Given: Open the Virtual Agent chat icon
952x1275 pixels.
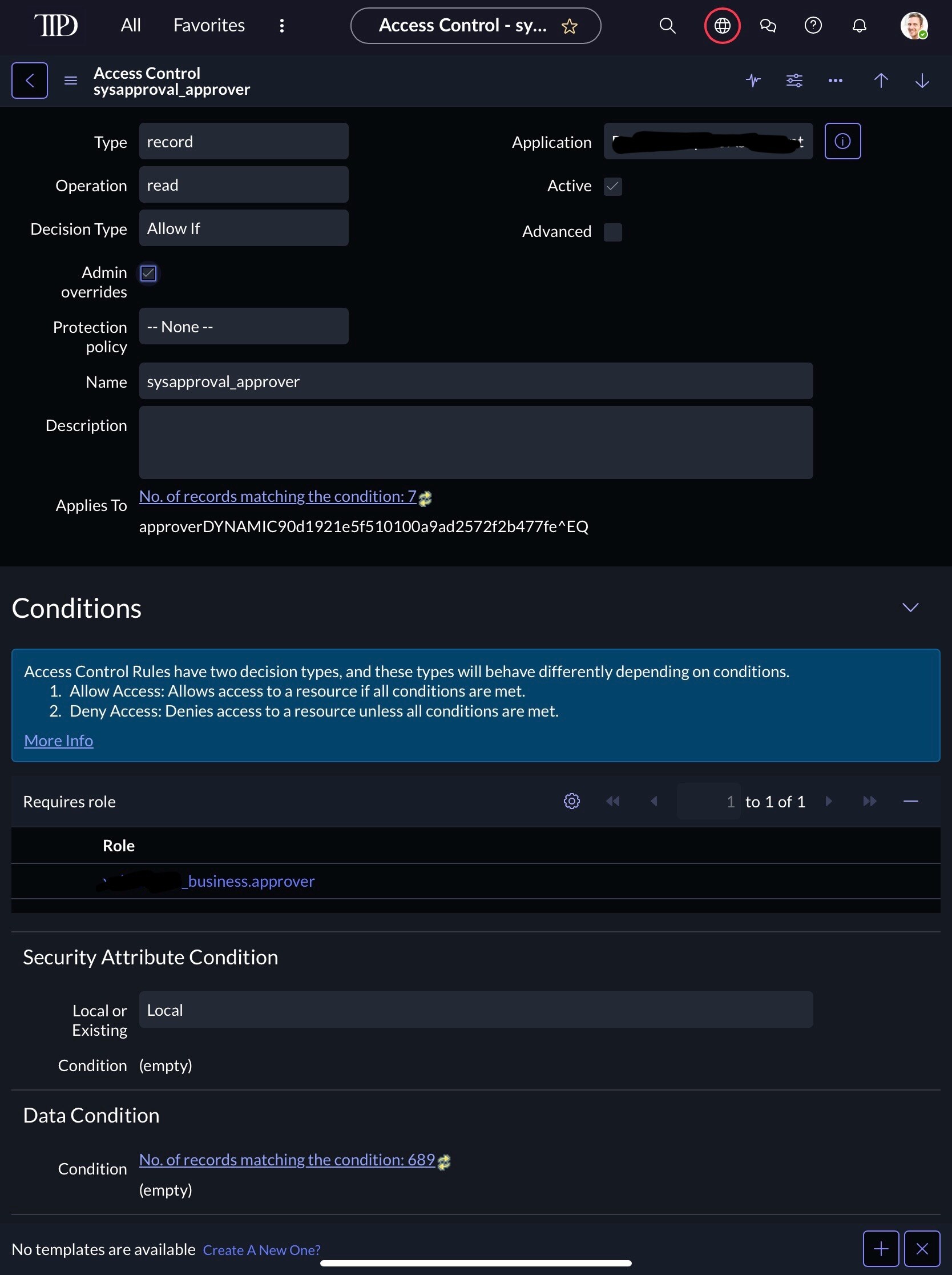Looking at the screenshot, I should click(x=768, y=25).
